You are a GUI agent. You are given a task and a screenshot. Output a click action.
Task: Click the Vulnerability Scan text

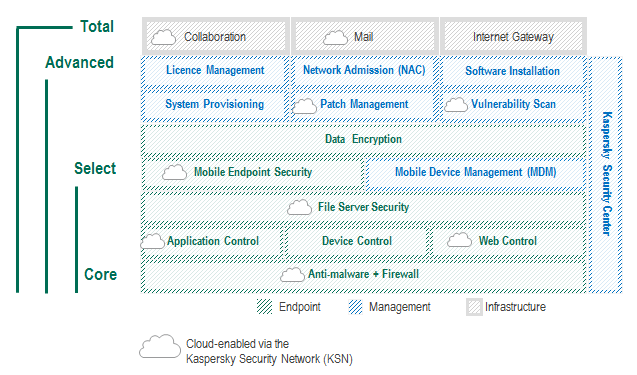(x=513, y=104)
